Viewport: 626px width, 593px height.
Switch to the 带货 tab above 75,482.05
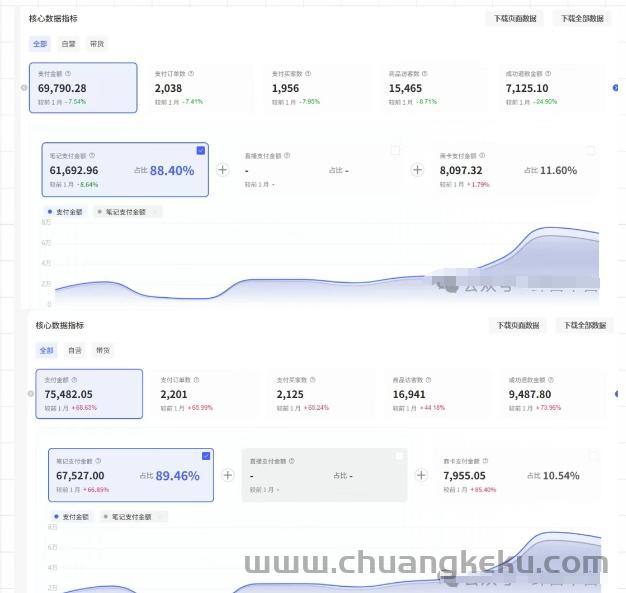click(103, 351)
